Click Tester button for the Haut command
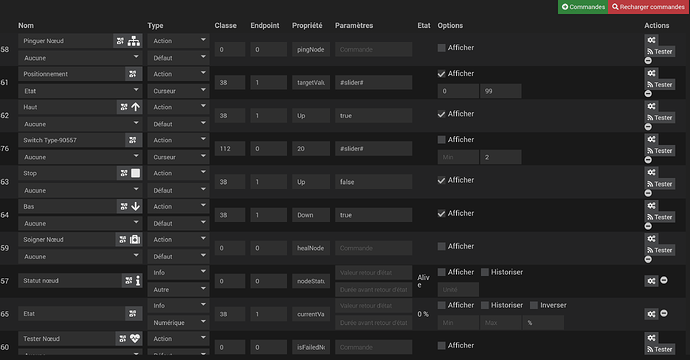690x360 pixels. (x=660, y=118)
